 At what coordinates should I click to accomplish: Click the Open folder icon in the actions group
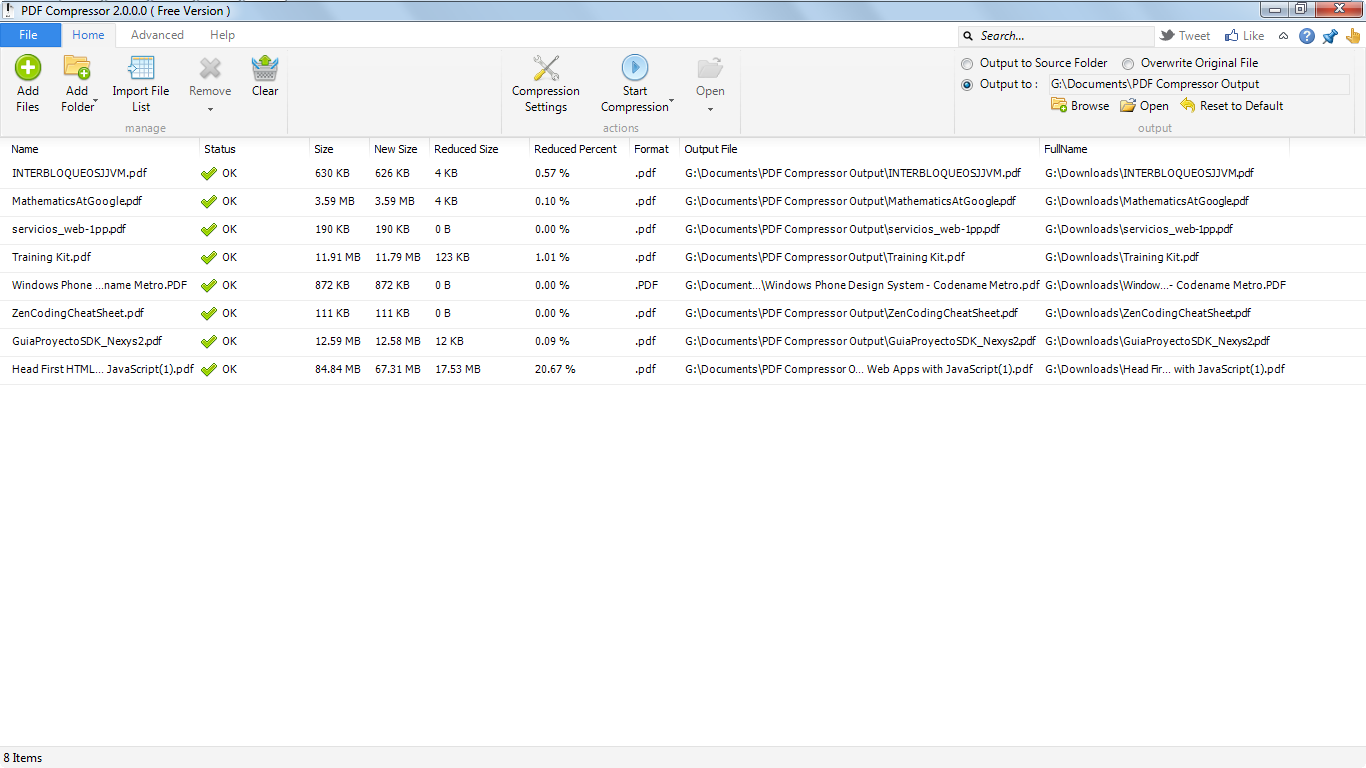(x=710, y=68)
